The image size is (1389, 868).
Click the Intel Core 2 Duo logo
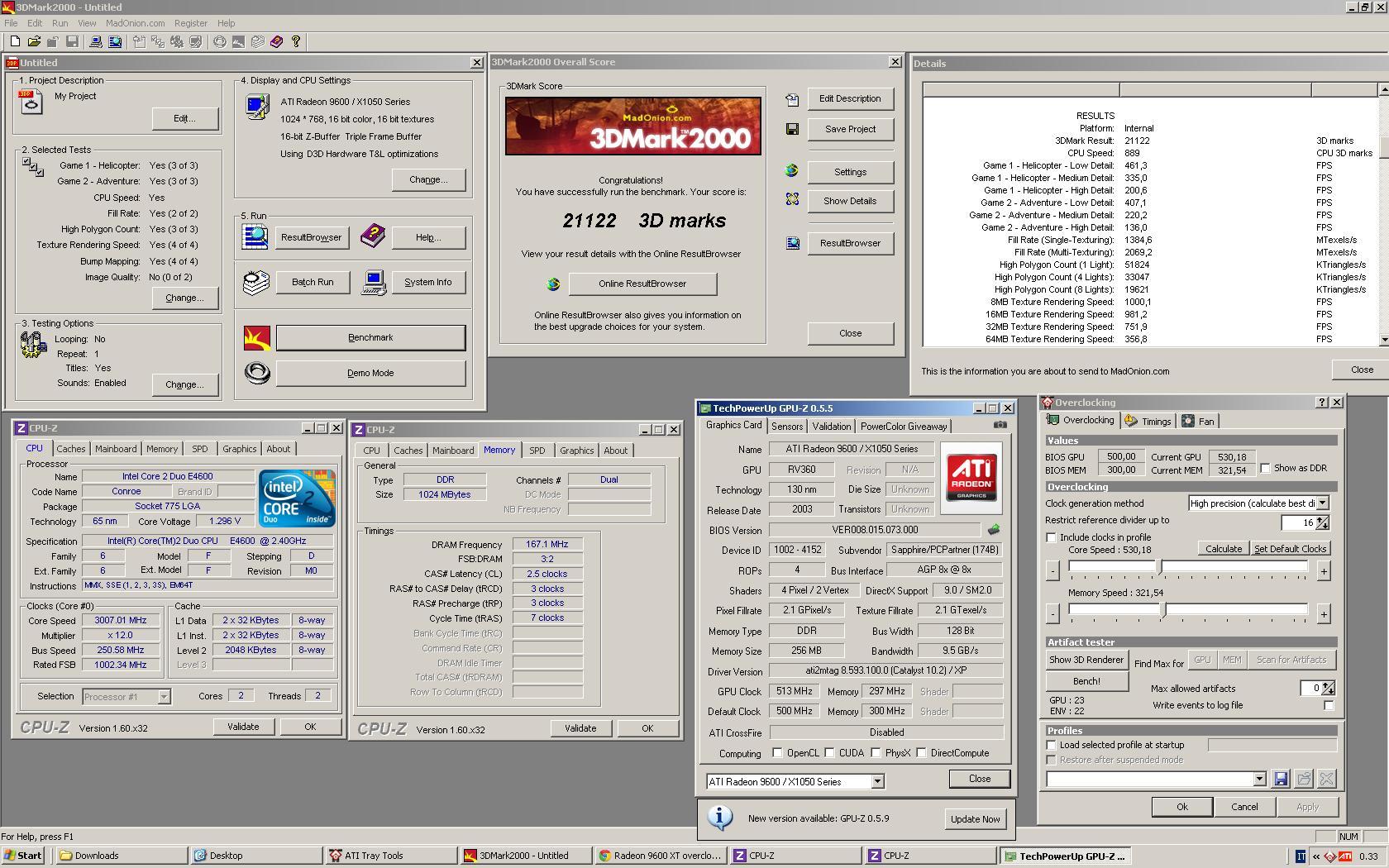(x=297, y=498)
